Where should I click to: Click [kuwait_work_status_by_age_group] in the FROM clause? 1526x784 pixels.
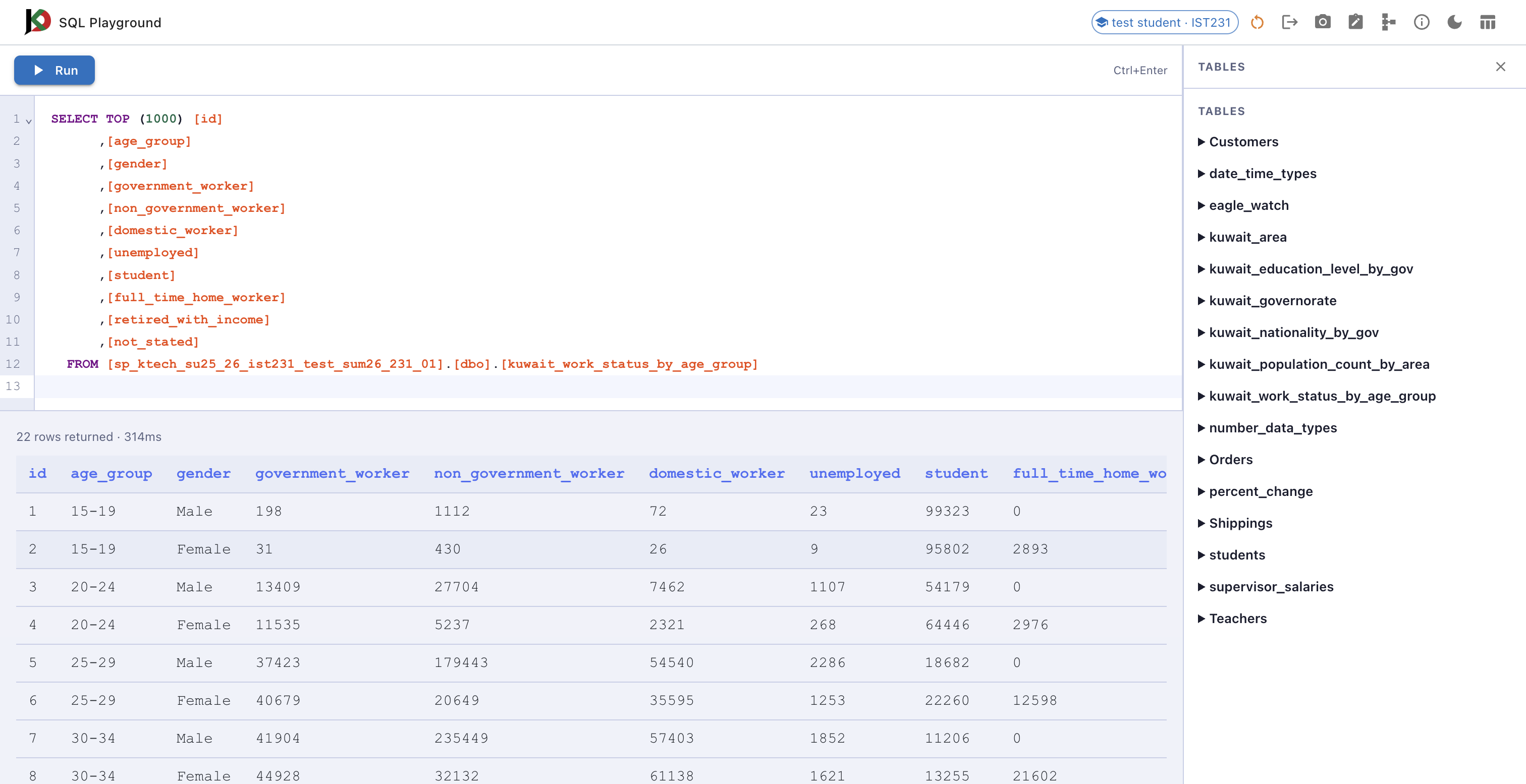click(629, 364)
